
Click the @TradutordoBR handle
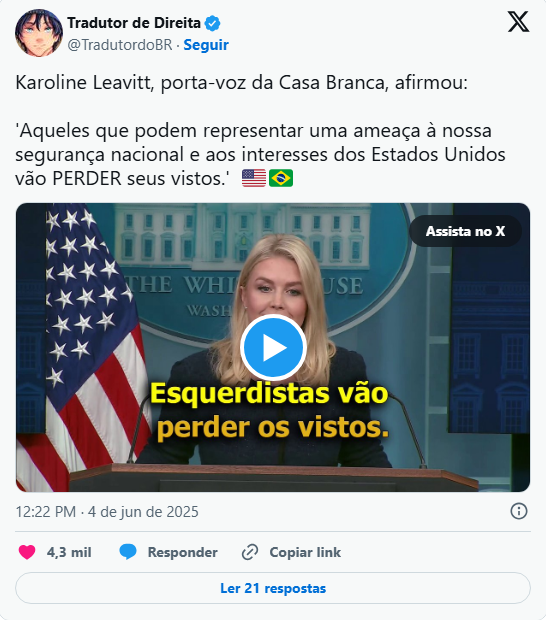click(120, 45)
